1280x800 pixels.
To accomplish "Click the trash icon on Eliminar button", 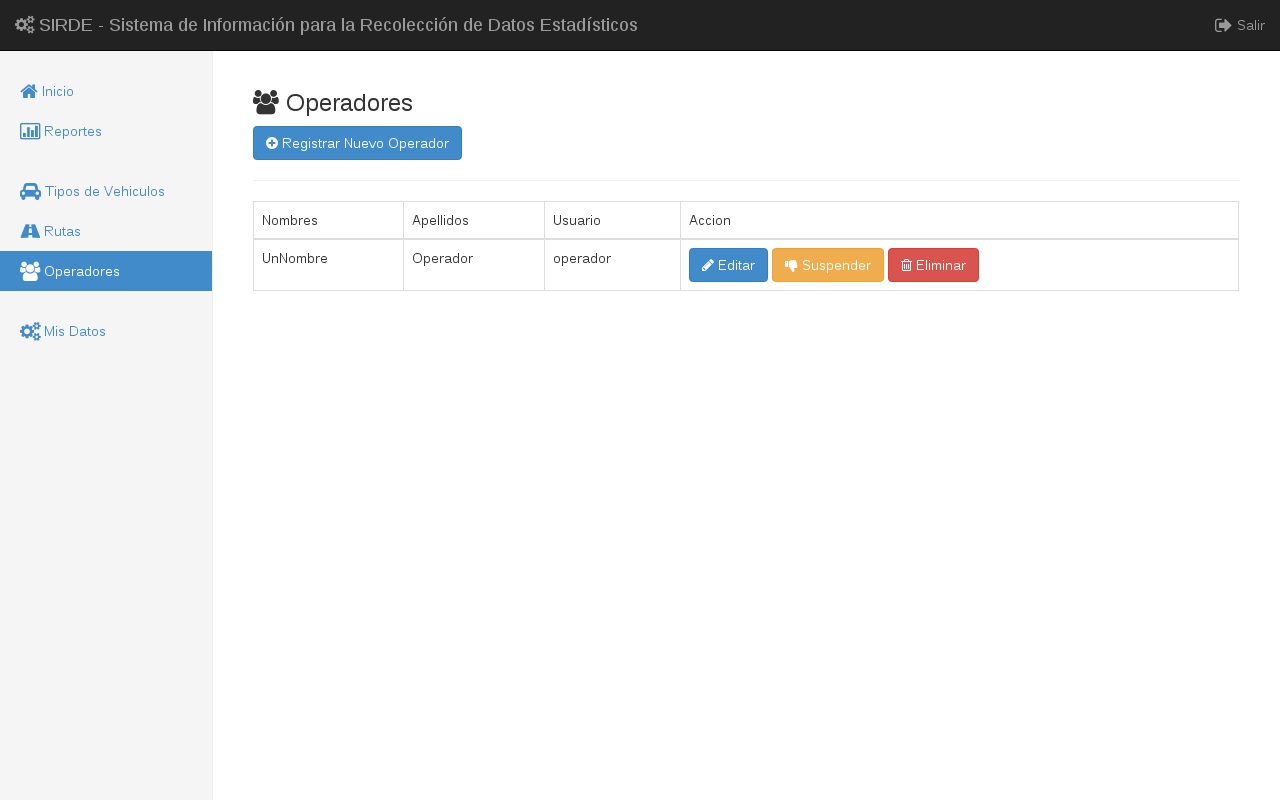I will pos(906,265).
